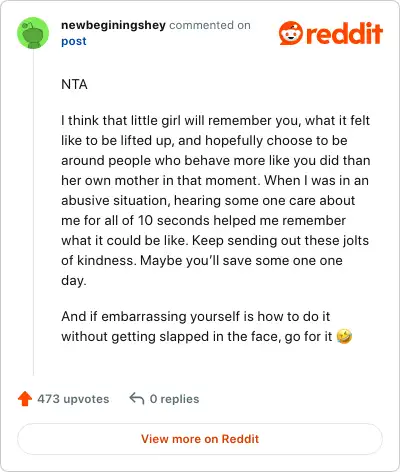This screenshot has height=472, width=400.
Task: Click the "473 upvotes" count
Action: (x=73, y=399)
